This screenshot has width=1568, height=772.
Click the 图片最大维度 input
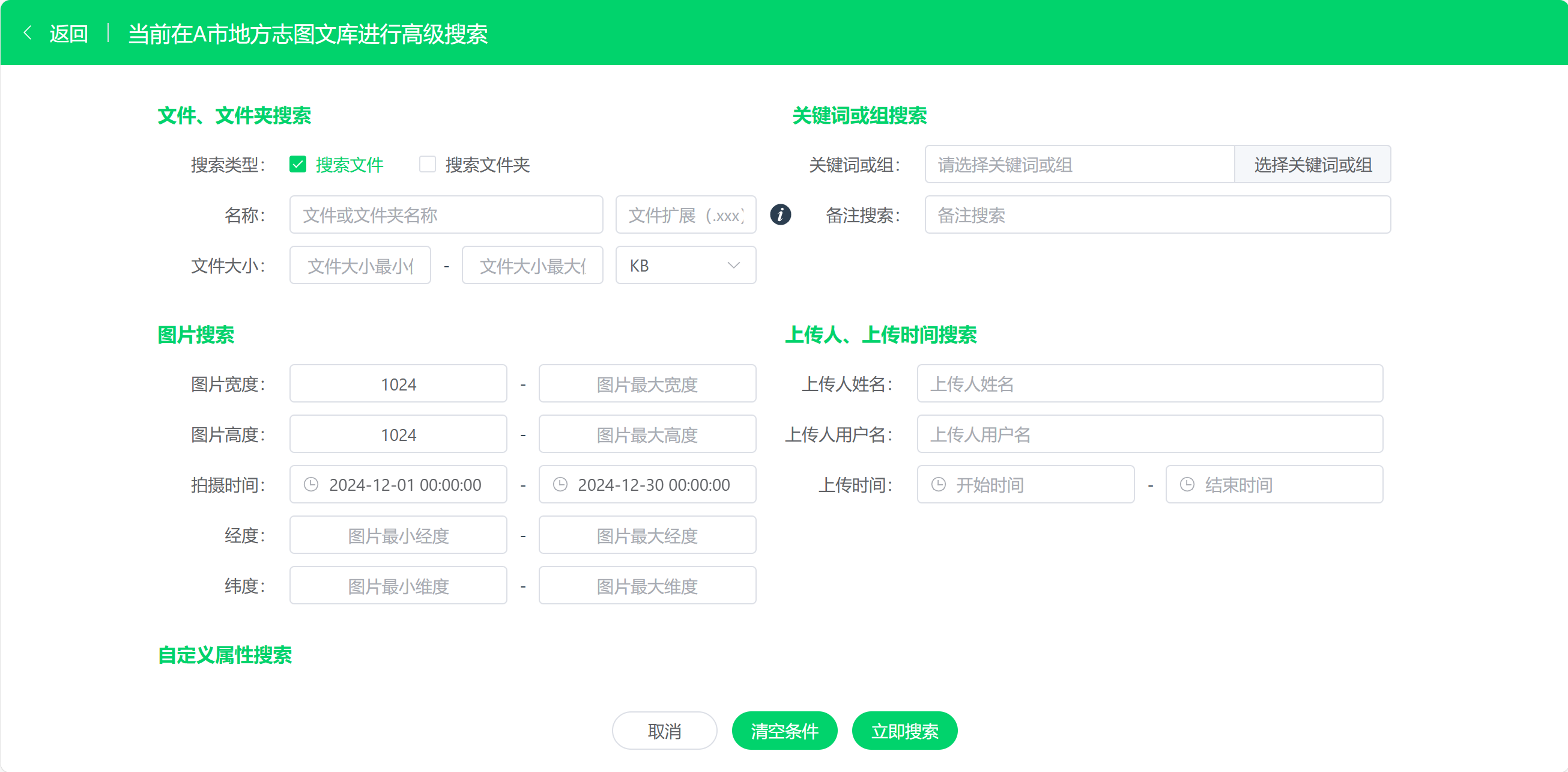click(x=647, y=586)
